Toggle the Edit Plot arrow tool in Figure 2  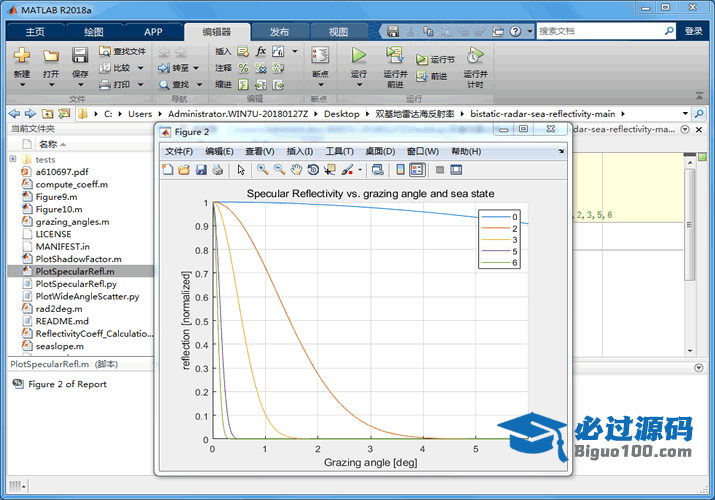(241, 170)
